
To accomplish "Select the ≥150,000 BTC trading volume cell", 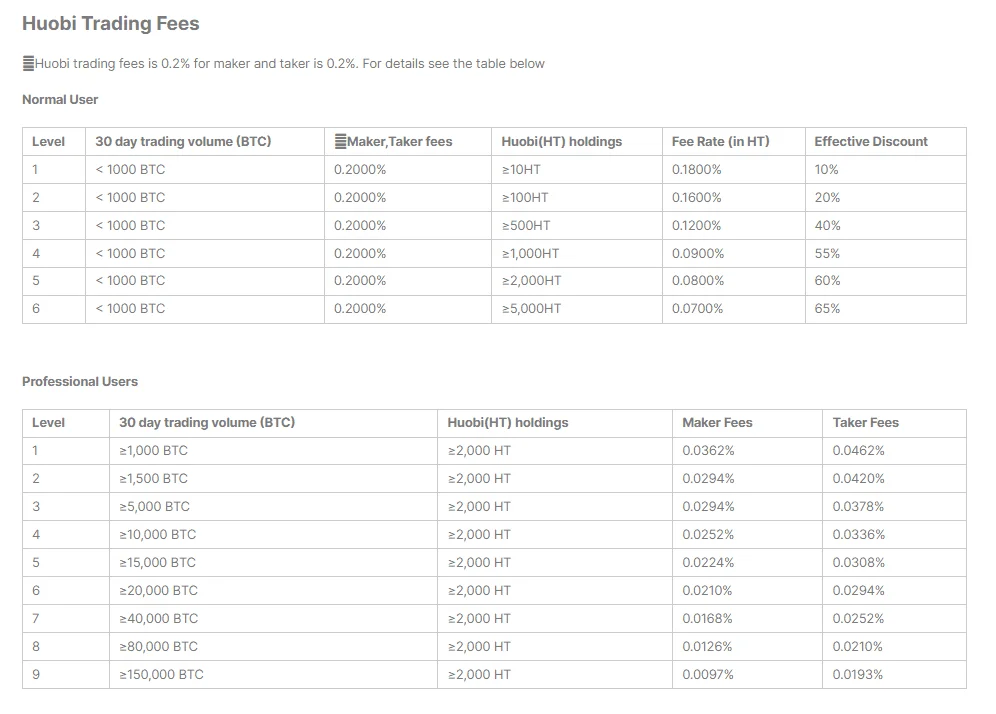I will (161, 675).
